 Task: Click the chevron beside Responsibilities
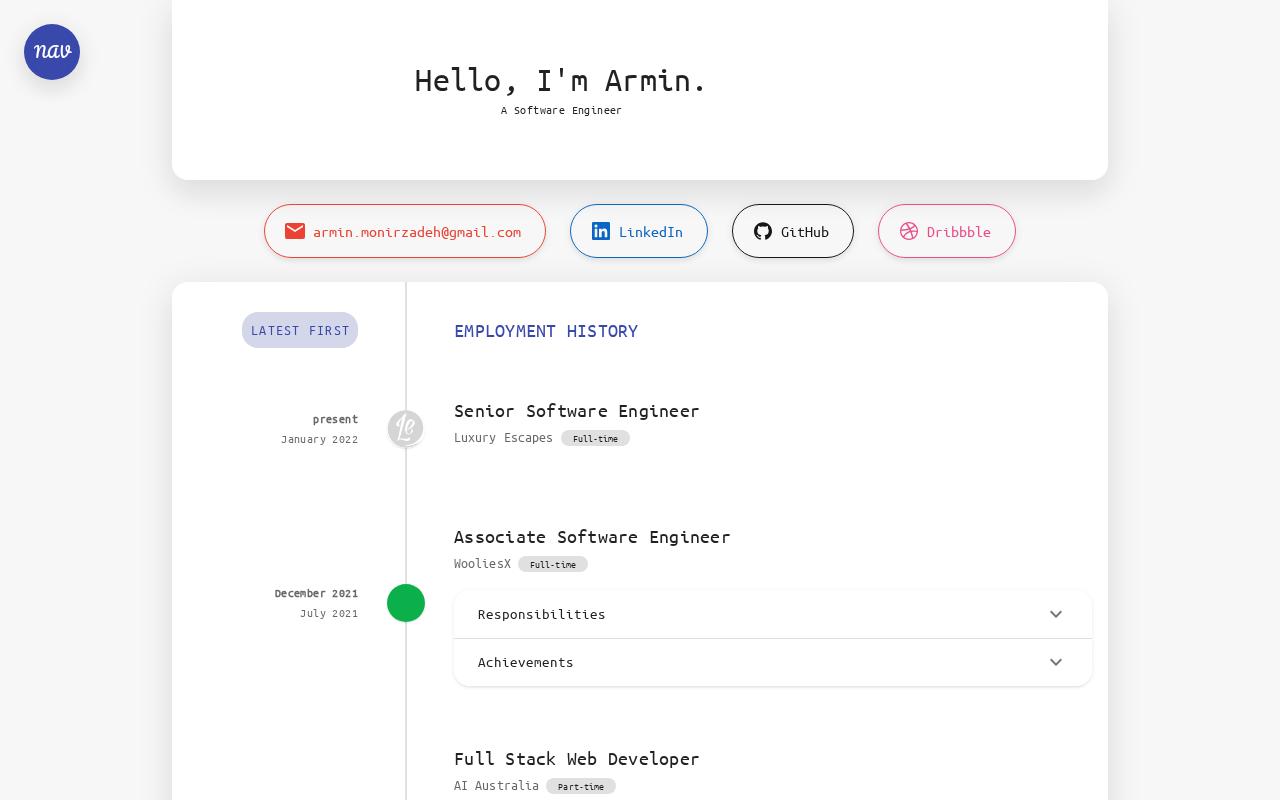(1056, 614)
